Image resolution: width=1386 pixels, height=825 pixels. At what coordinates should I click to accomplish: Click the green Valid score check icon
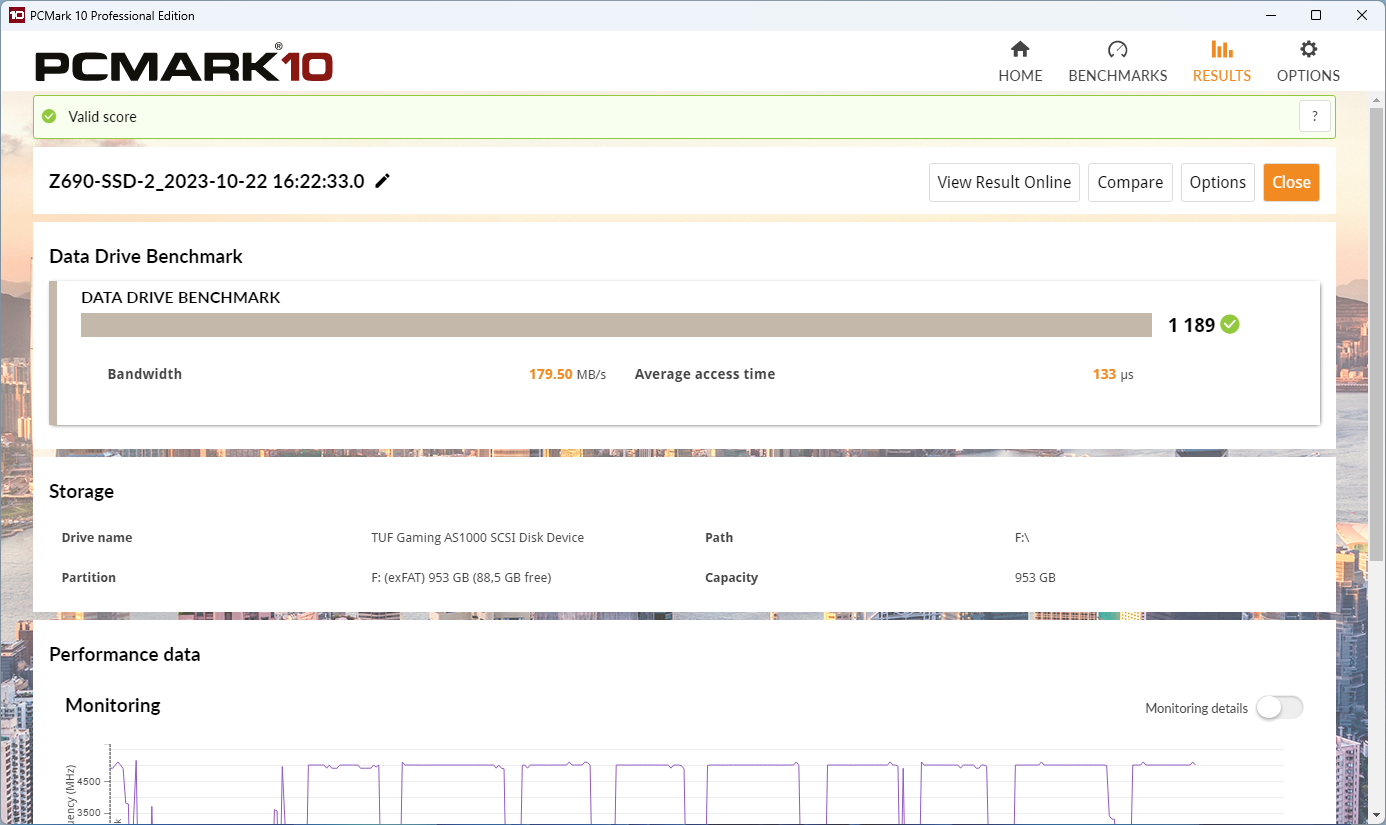[49, 116]
